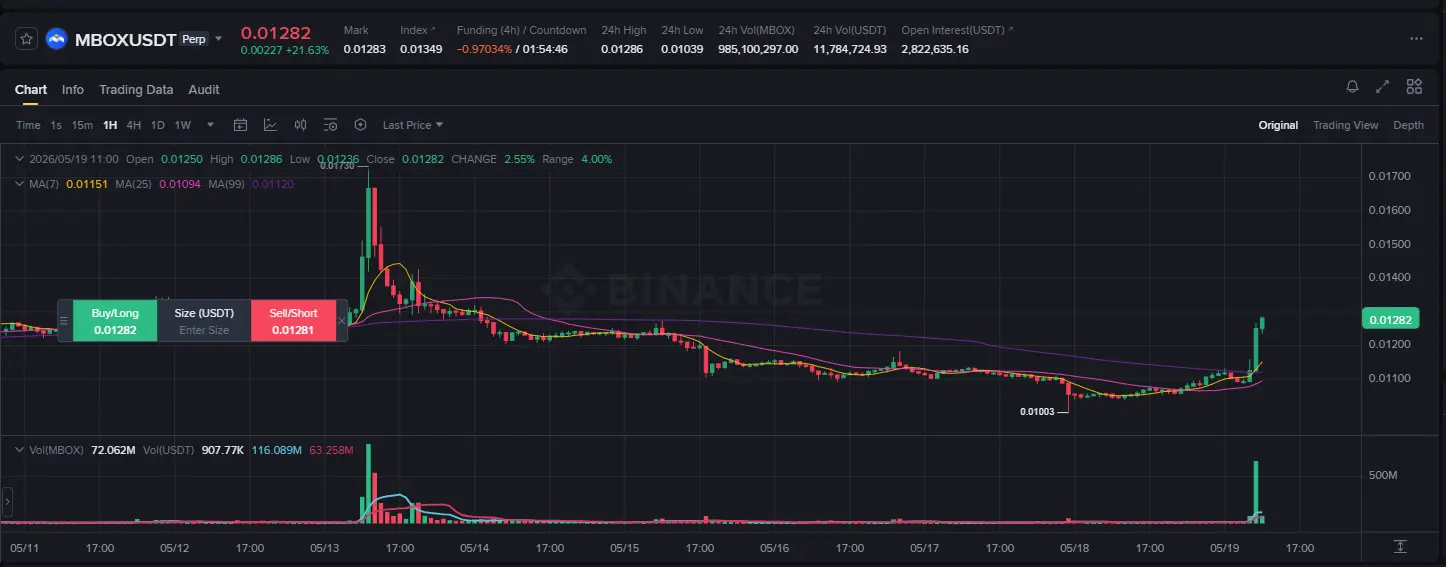
Task: Open MBOXUSDT symbol selector dropdown arrow
Action: (219, 39)
